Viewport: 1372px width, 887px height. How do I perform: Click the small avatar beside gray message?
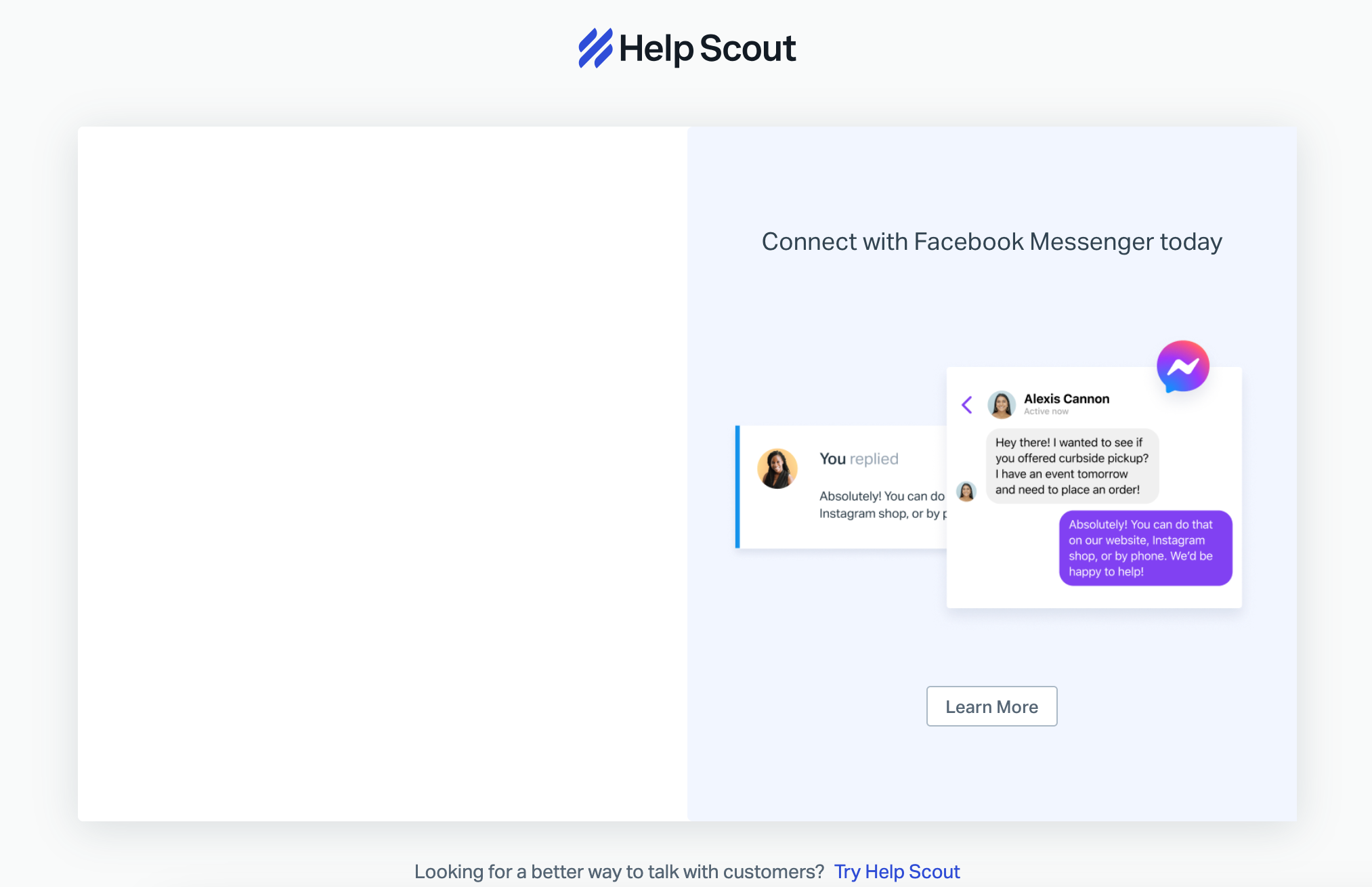[x=966, y=491]
